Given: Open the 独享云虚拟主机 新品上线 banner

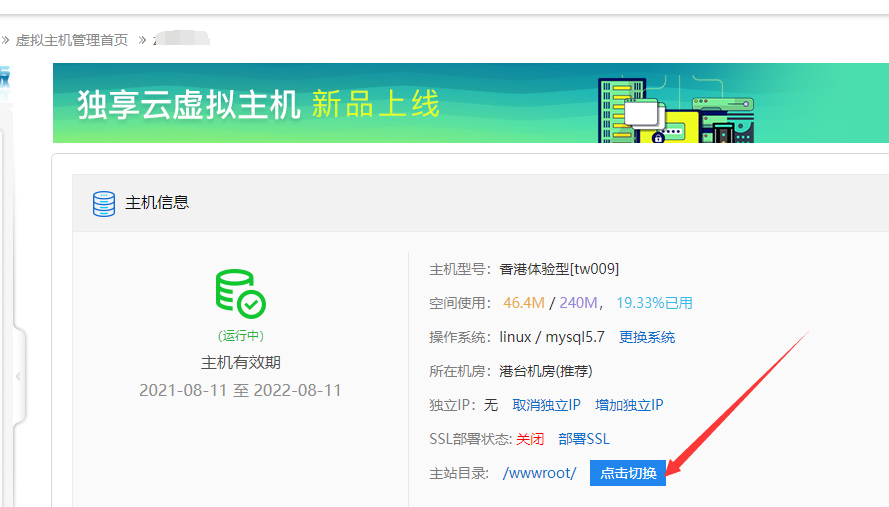Looking at the screenshot, I should click(471, 103).
